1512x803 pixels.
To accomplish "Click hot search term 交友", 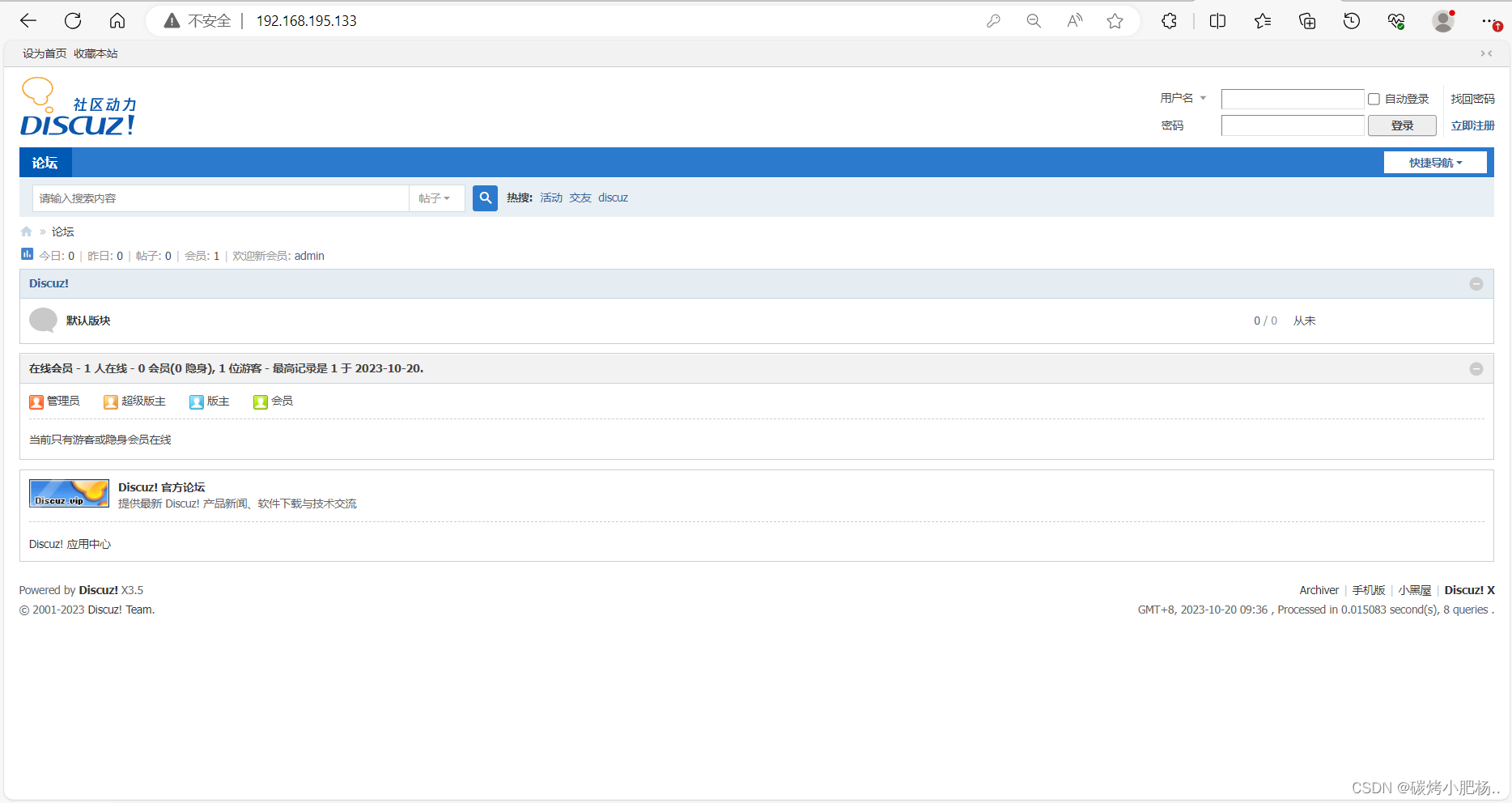I will coord(580,198).
